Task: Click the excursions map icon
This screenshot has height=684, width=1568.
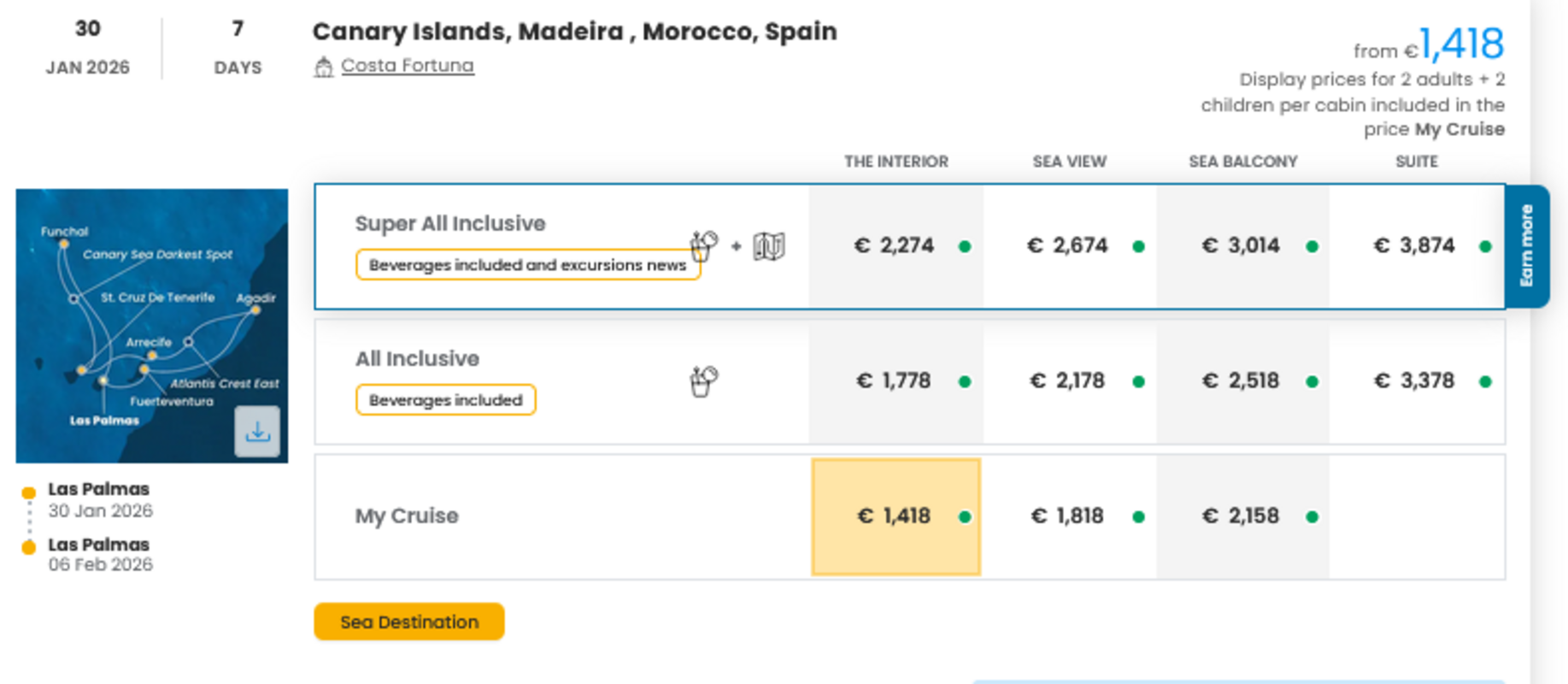Action: pos(769,246)
